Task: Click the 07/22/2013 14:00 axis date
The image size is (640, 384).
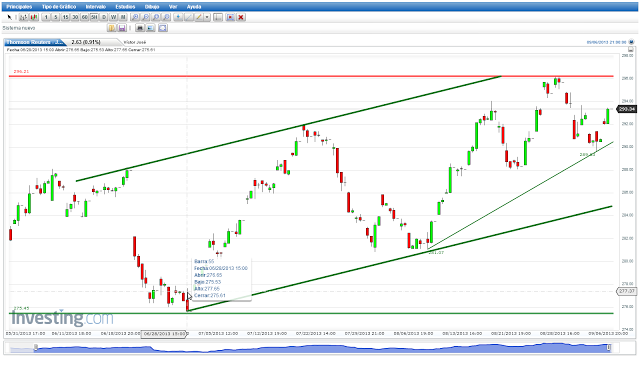Action: pos(316,333)
